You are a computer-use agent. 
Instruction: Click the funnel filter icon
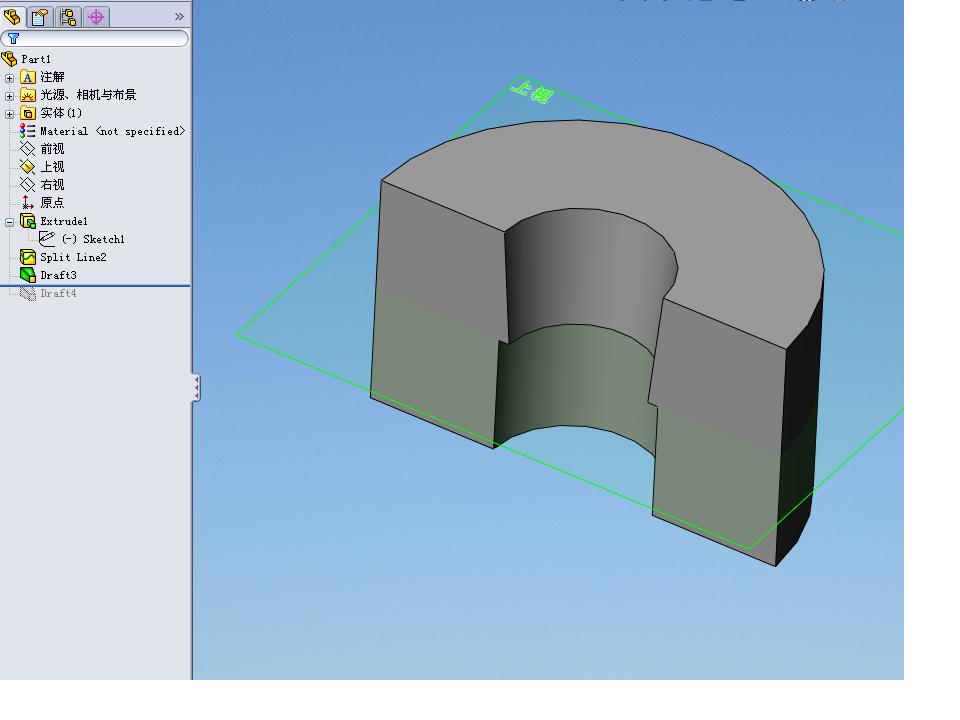[13, 38]
